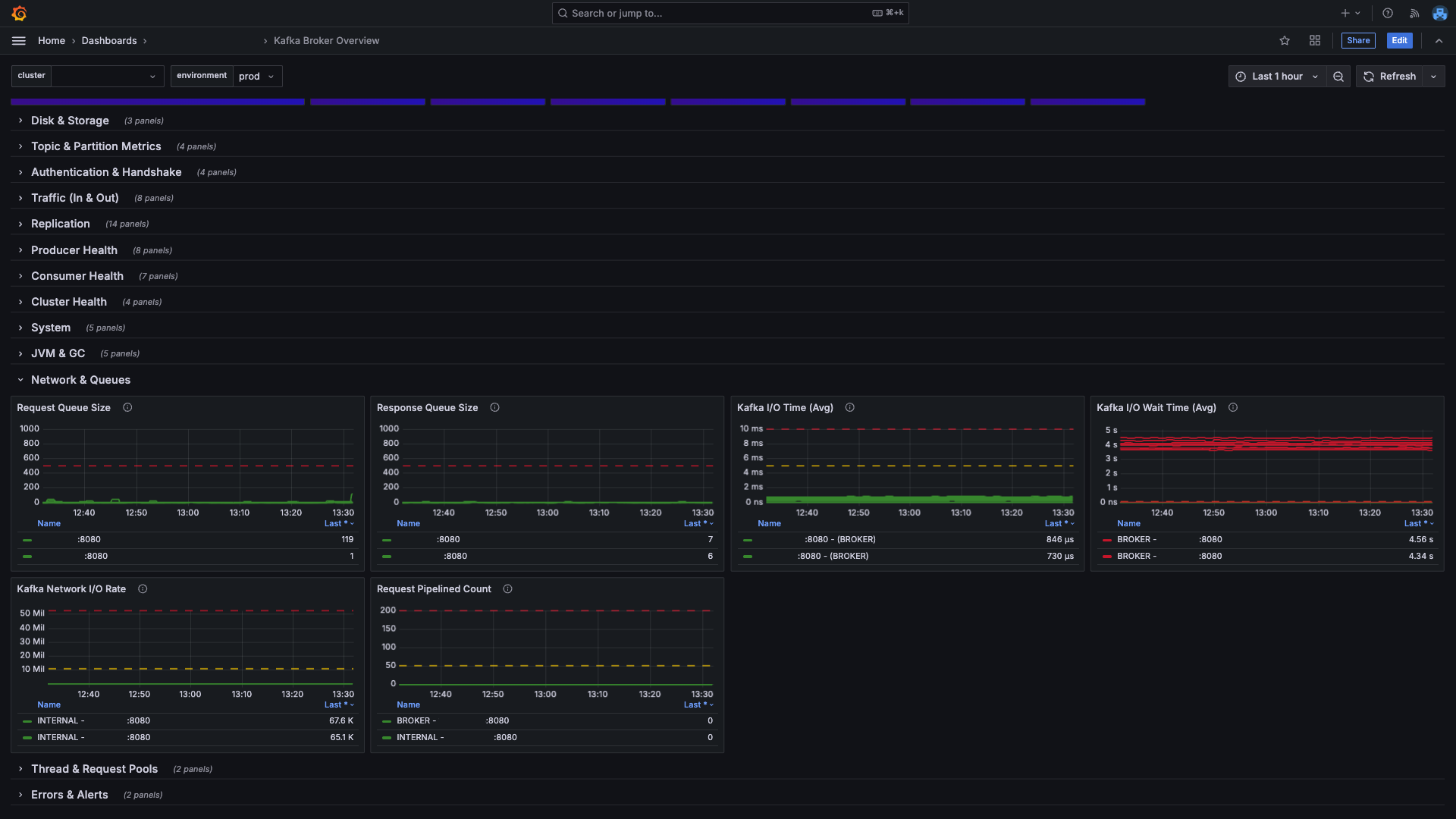Open the hamburger navigation menu
Image resolution: width=1456 pixels, height=819 pixels.
click(19, 41)
